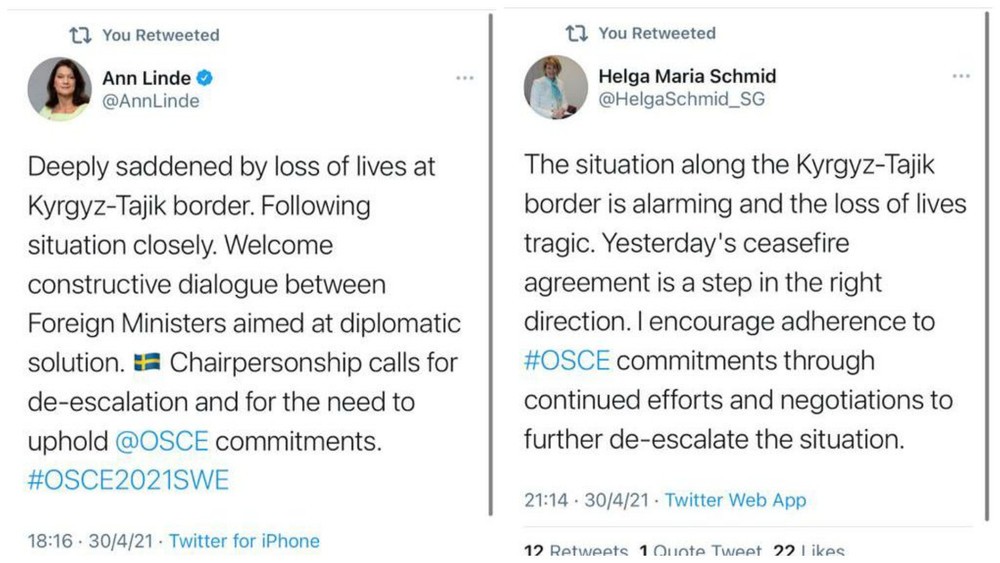Image resolution: width=1000 pixels, height=563 pixels.
Task: Open the #OSCE2021SWE hashtag
Action: pyautogui.click(x=128, y=480)
